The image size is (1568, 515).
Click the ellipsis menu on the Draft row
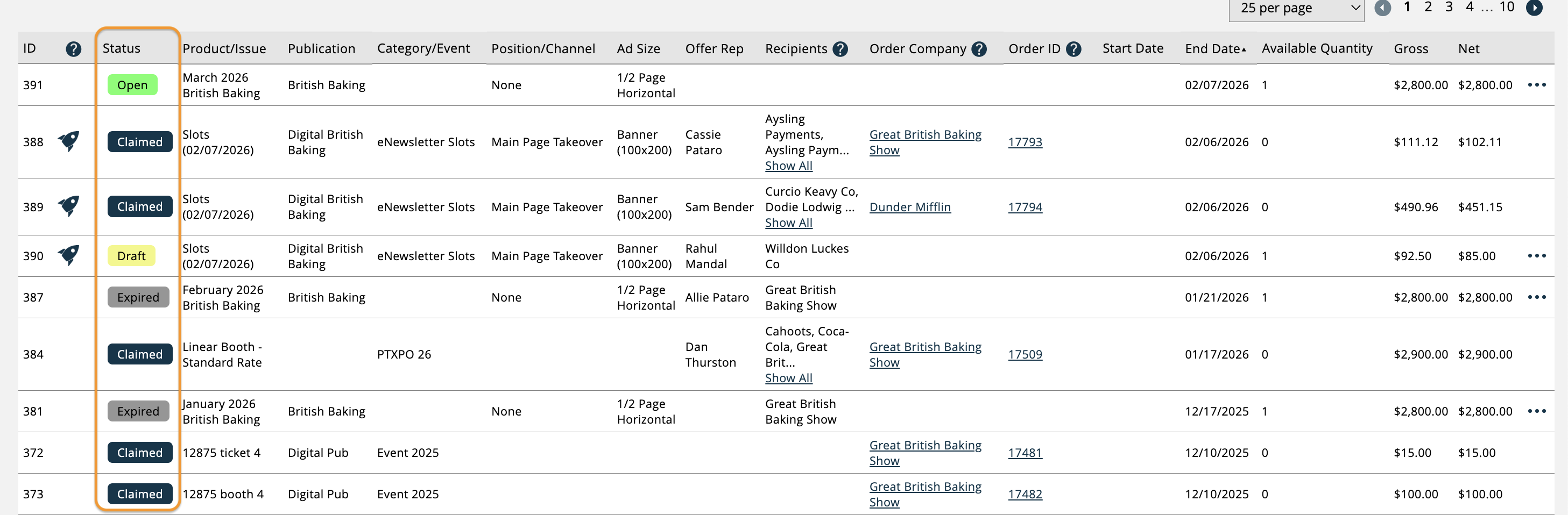(x=1537, y=255)
